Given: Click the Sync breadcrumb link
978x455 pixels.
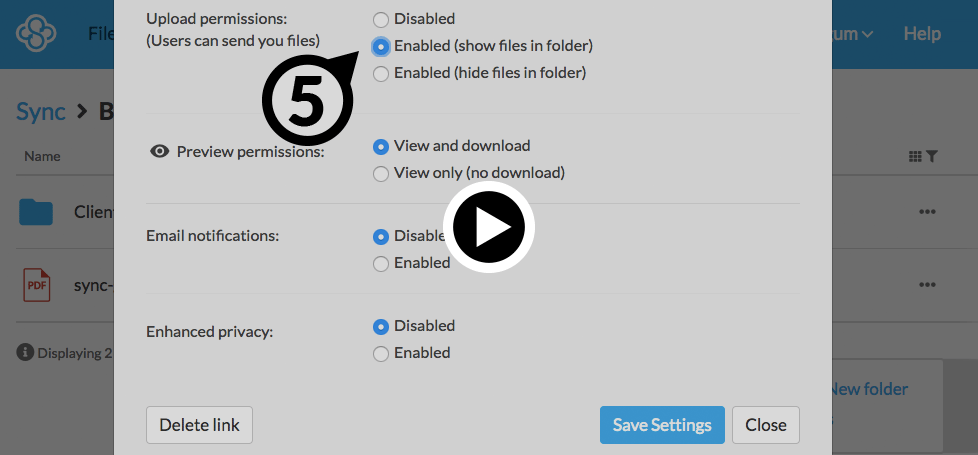Looking at the screenshot, I should [x=41, y=111].
